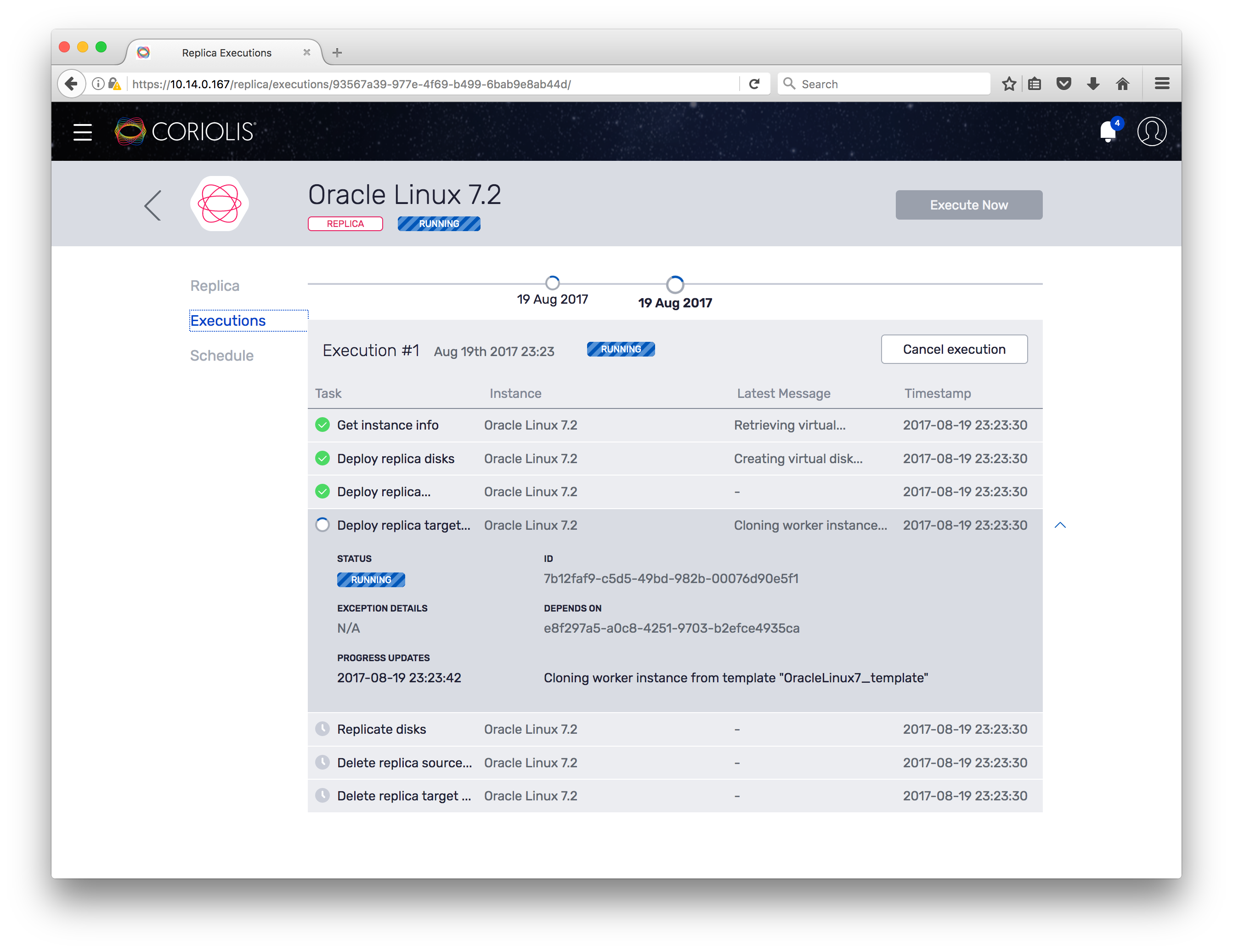The width and height of the screenshot is (1233, 952).
Task: Open the user profile icon
Action: coord(1151,131)
